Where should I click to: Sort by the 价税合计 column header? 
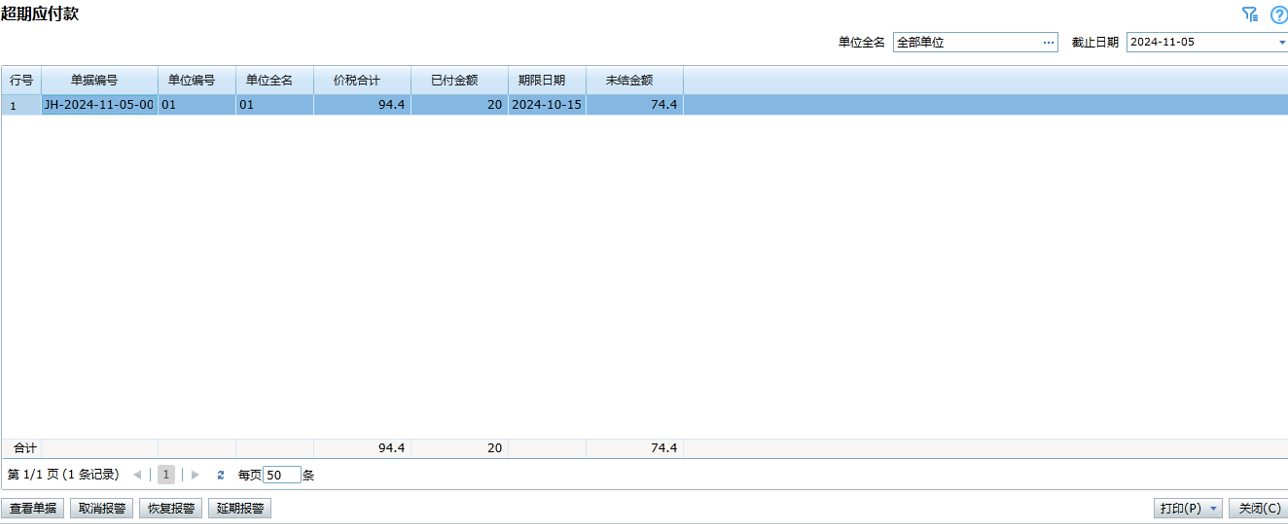pyautogui.click(x=361, y=80)
